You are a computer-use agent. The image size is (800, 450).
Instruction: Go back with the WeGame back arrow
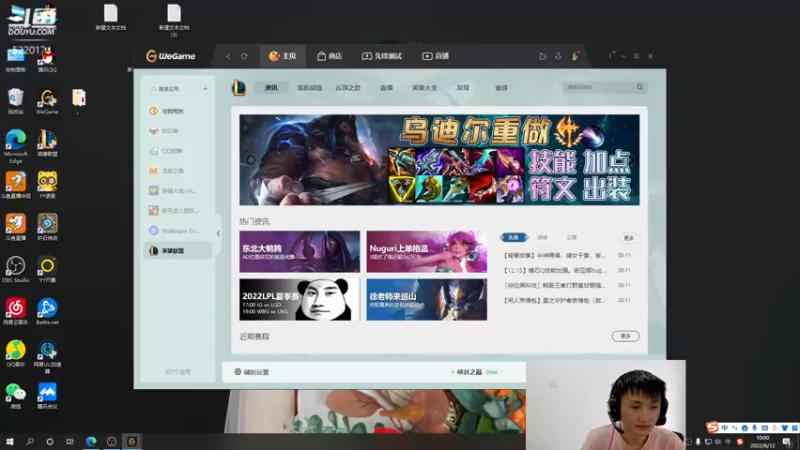[228, 56]
